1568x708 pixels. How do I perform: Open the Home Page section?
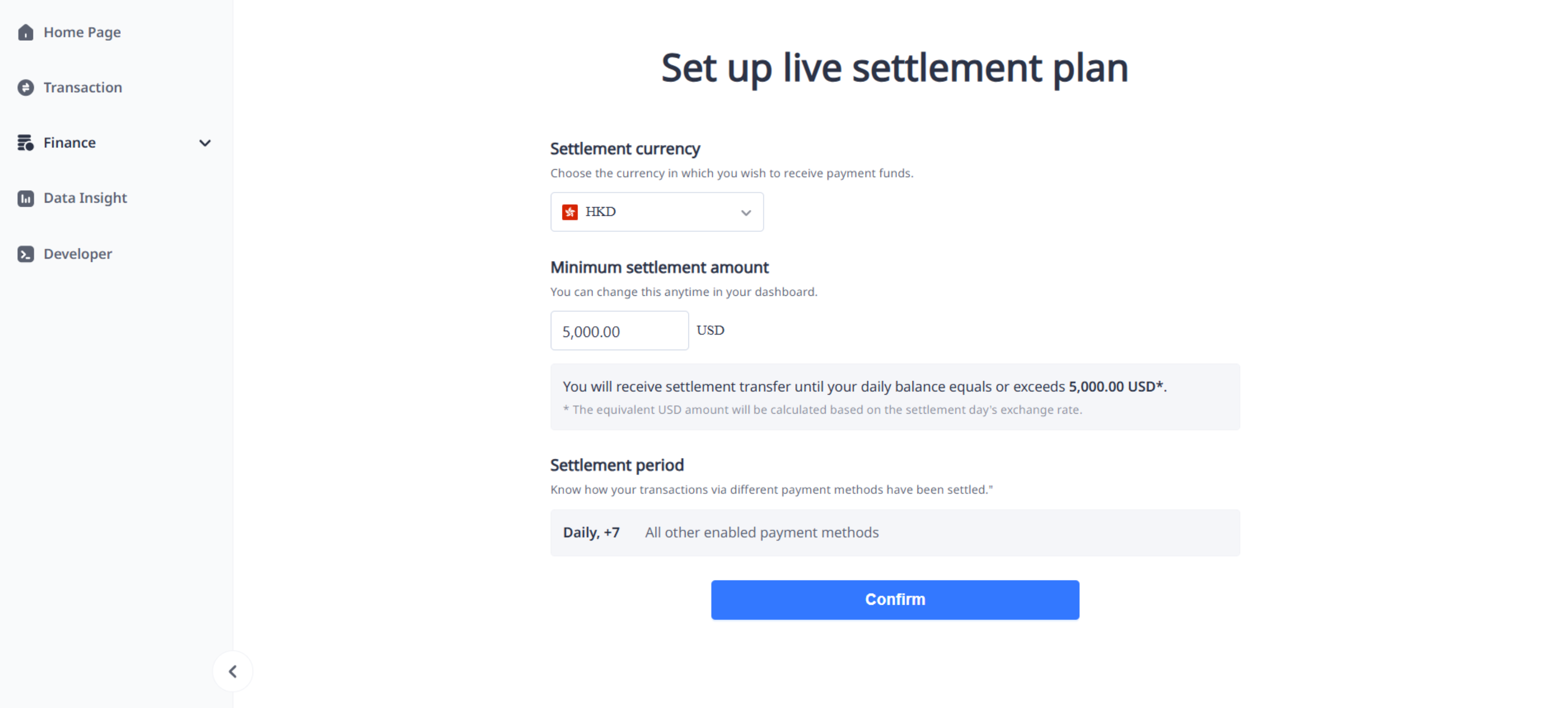[x=82, y=32]
